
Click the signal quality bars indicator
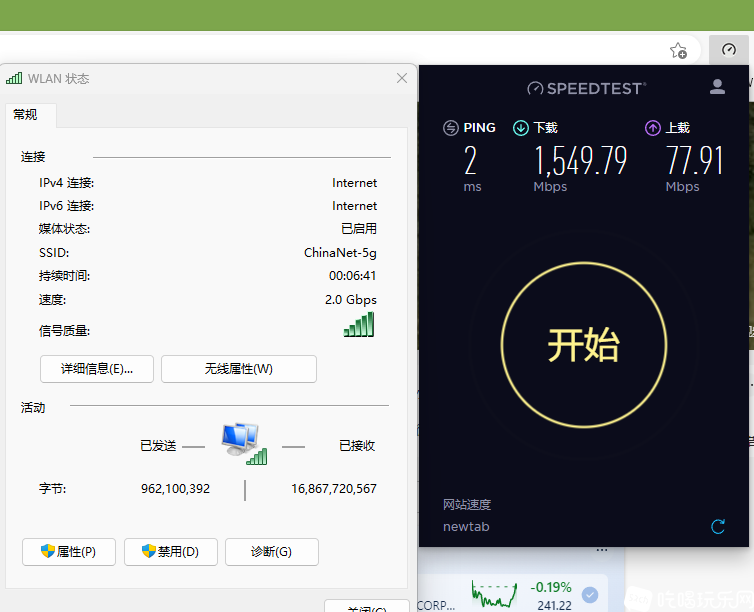click(359, 325)
